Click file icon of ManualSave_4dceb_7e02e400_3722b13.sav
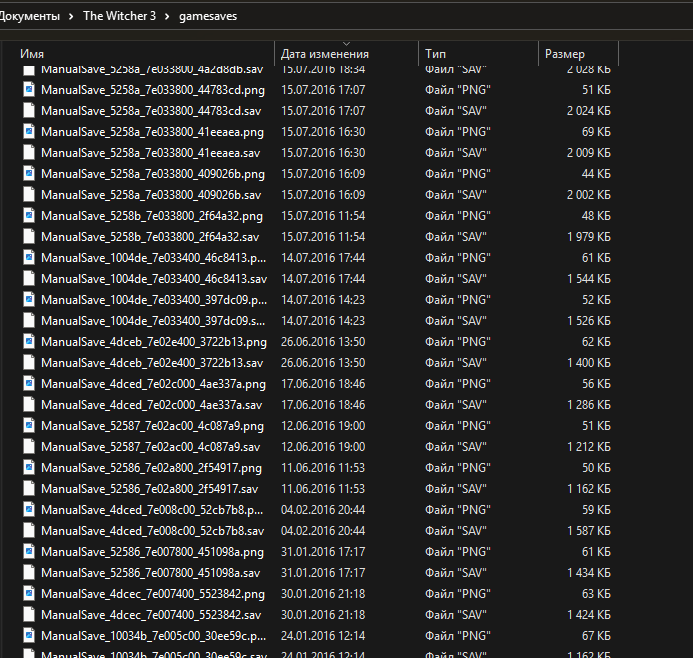The width and height of the screenshot is (693, 658). click(29, 362)
